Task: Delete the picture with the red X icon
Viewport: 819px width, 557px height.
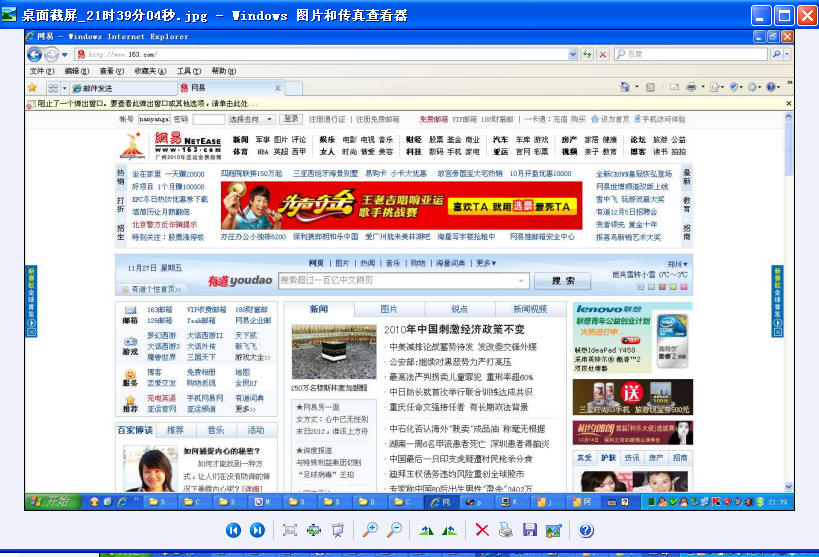Action: [x=482, y=530]
